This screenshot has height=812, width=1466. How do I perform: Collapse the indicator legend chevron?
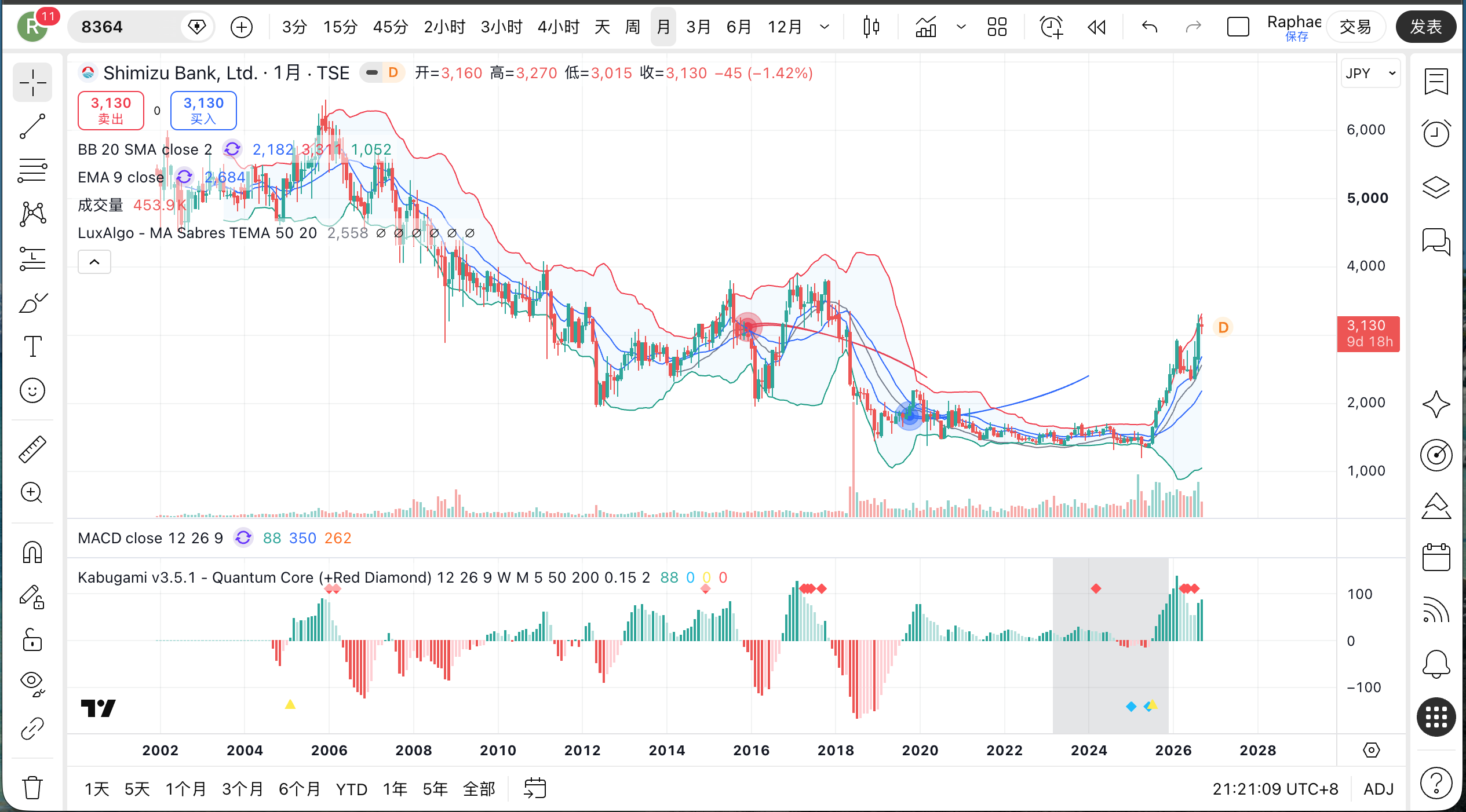pyautogui.click(x=94, y=262)
